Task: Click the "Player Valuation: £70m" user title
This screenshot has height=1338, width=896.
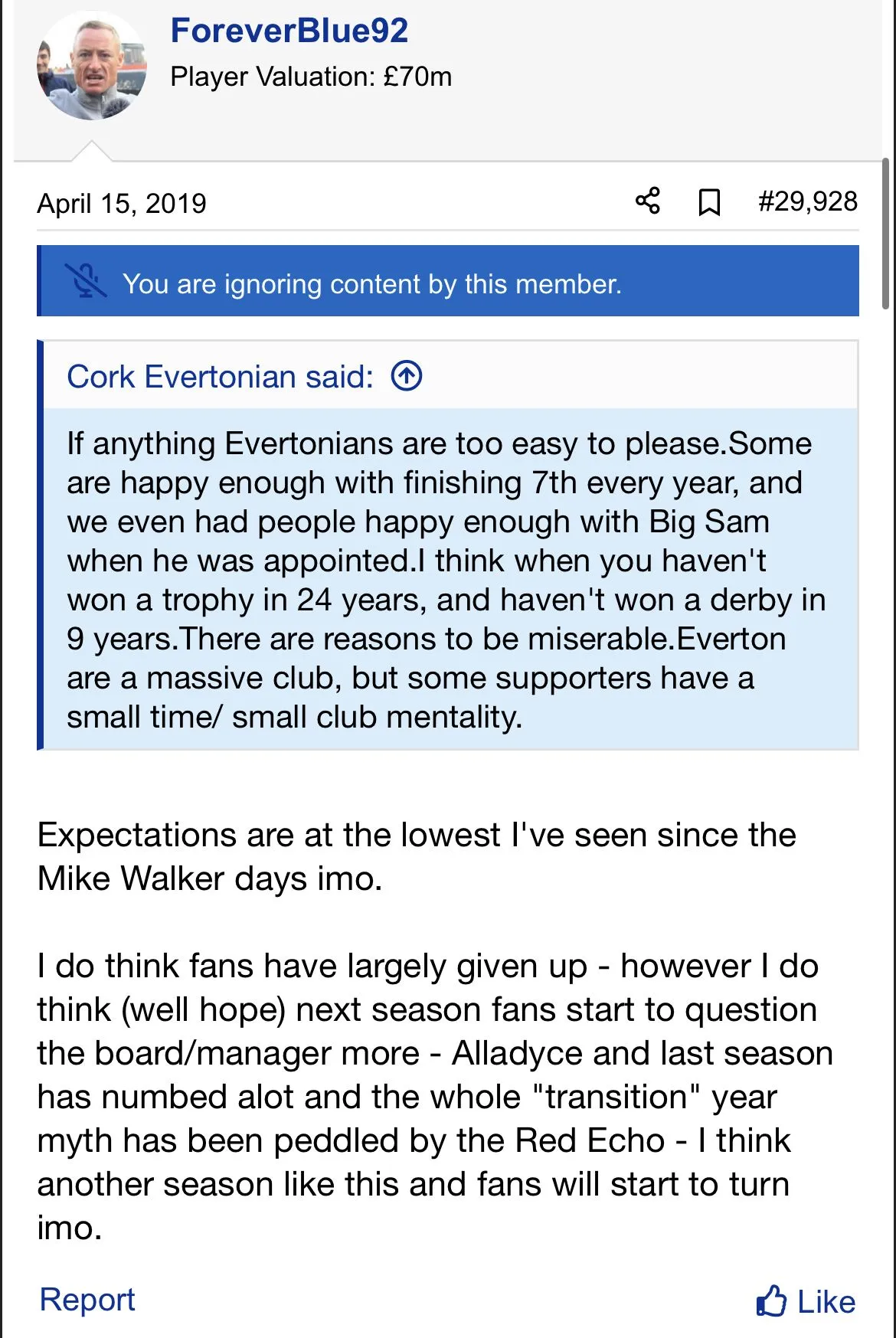Action: [311, 77]
